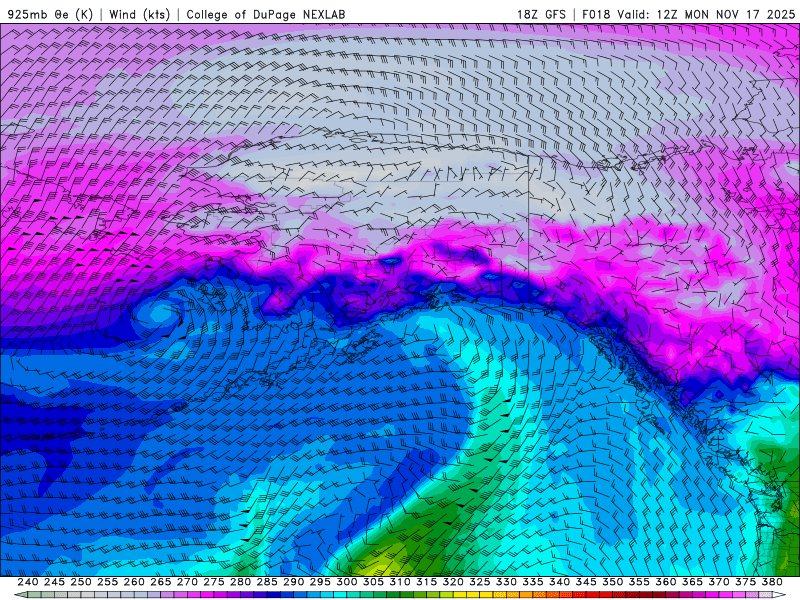Click the 290 value on the color scale

coord(293,582)
